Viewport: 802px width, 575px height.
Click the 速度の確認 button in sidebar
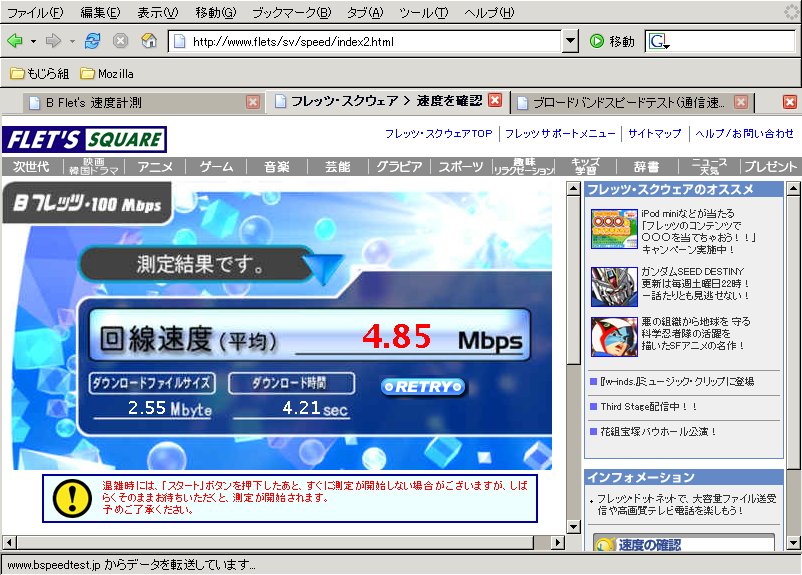tap(684, 543)
